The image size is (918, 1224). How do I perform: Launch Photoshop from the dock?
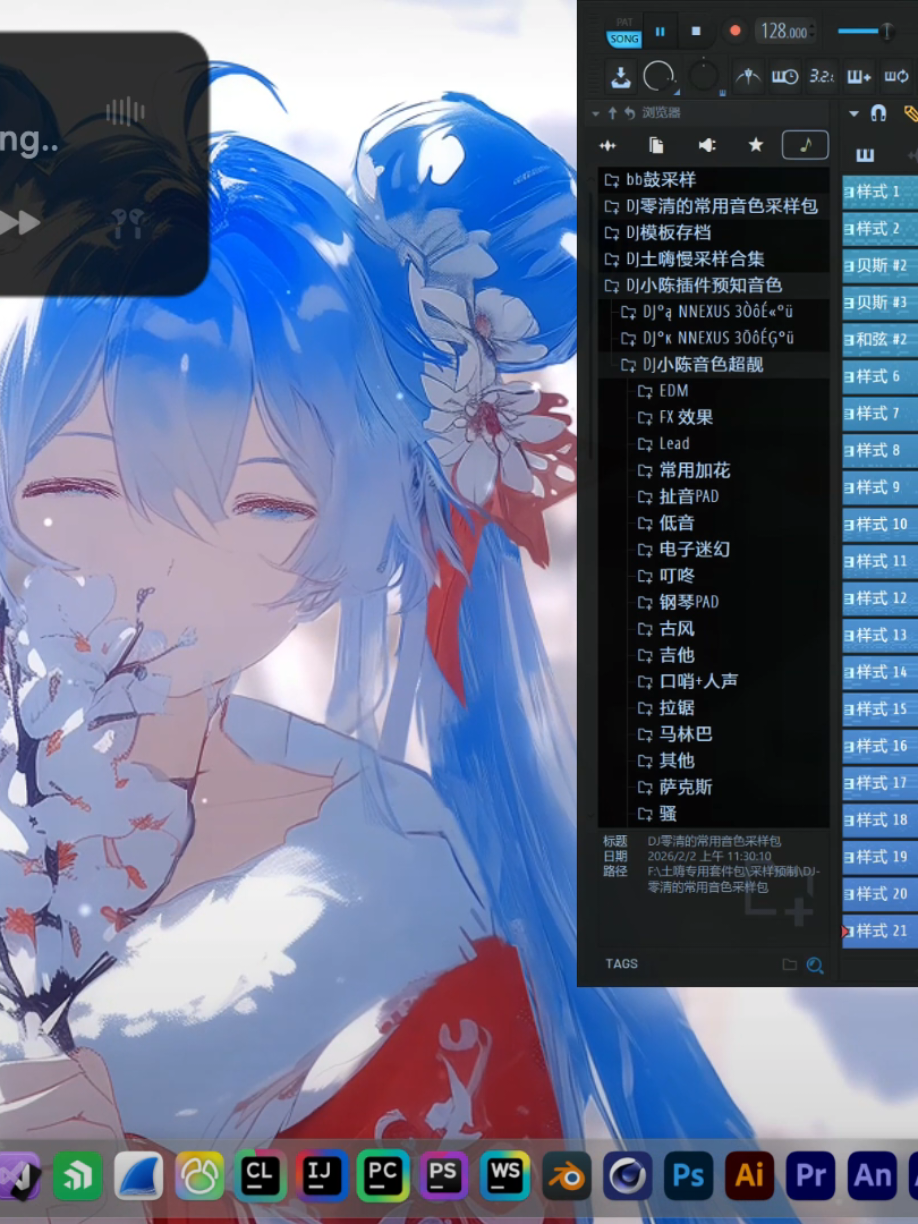click(x=689, y=1175)
